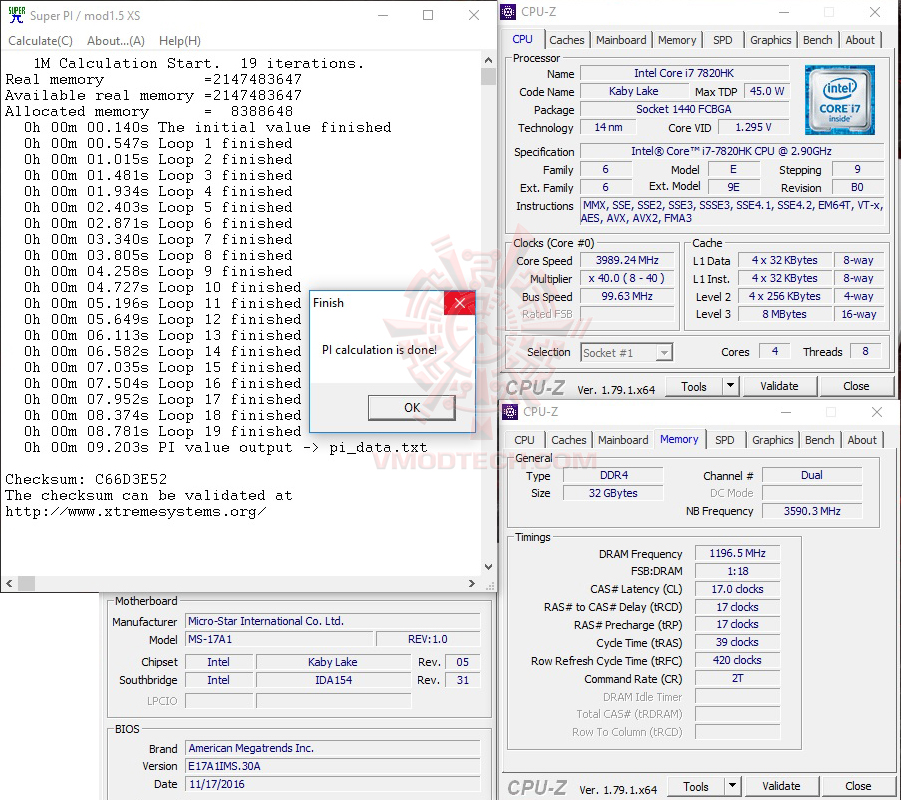Click Close button in lower CPU-Z window
Image resolution: width=901 pixels, height=800 pixels.
pos(858,786)
